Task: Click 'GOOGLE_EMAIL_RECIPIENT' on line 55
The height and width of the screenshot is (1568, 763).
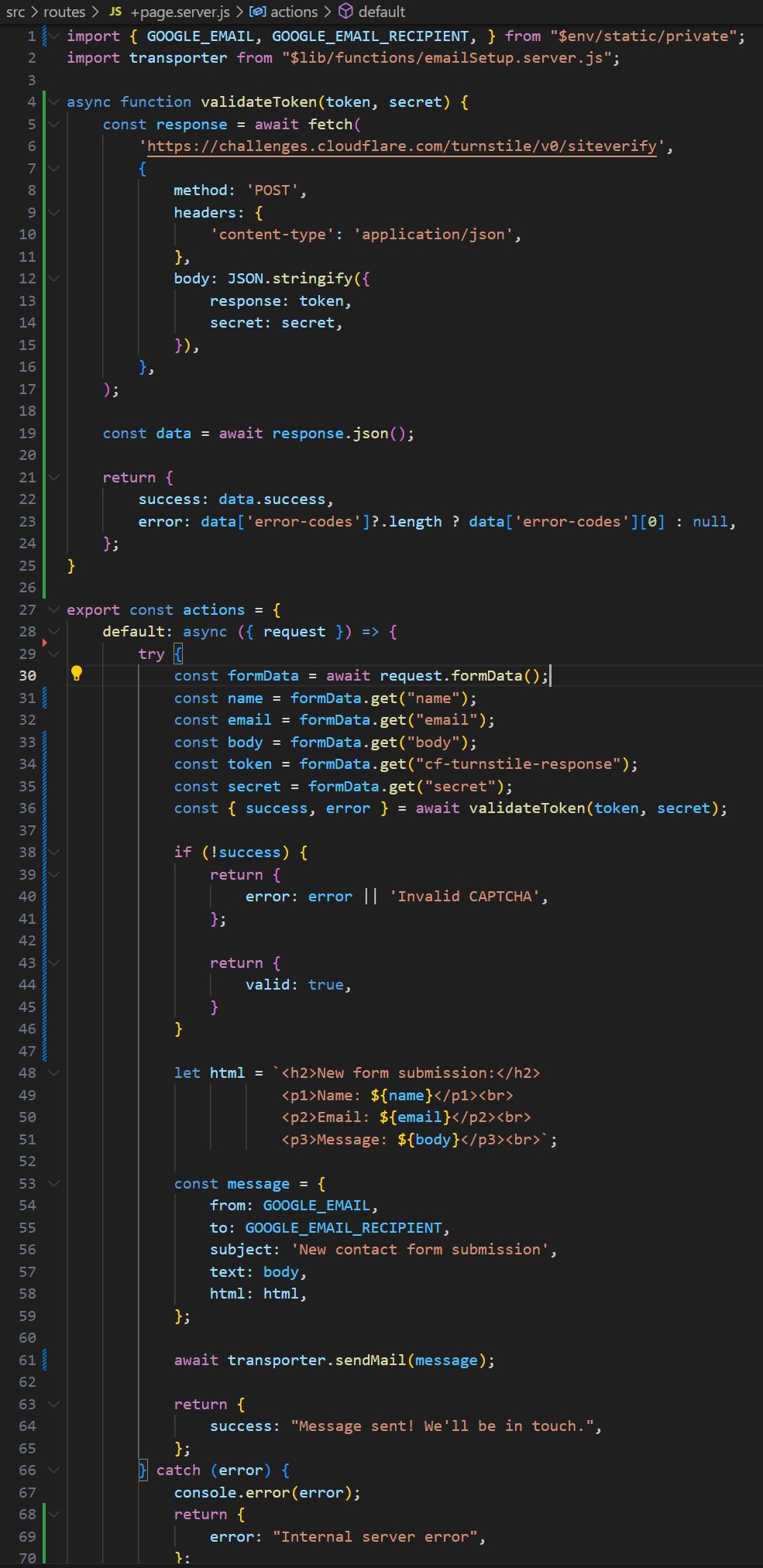Action: 343,1227
